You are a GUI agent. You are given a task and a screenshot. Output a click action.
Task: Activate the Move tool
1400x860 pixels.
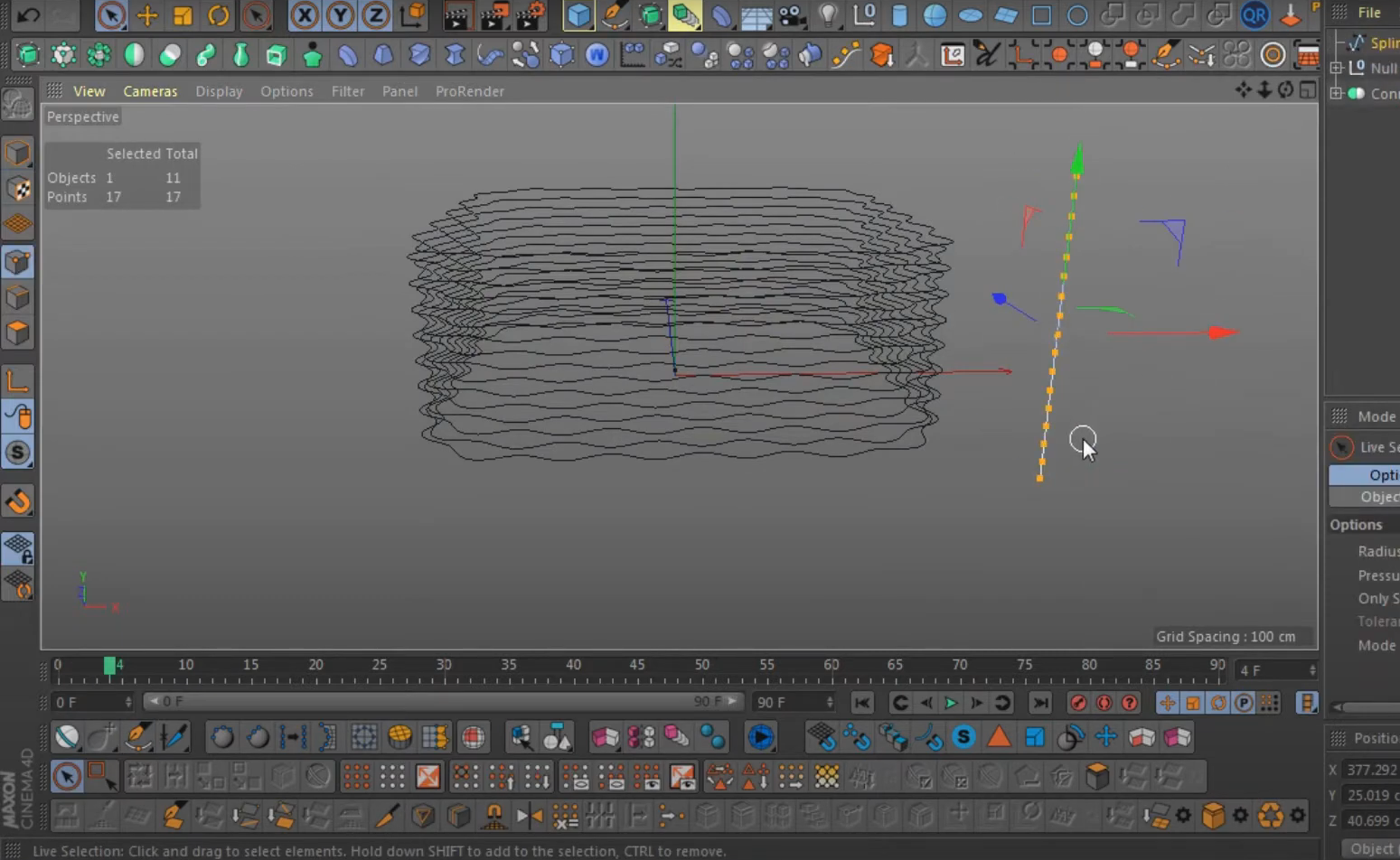point(146,15)
